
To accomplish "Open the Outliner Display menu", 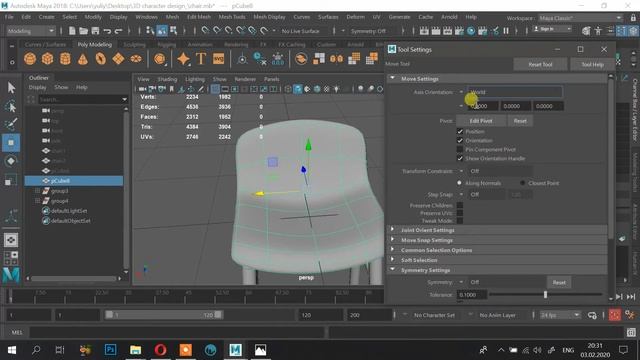I will pos(38,87).
